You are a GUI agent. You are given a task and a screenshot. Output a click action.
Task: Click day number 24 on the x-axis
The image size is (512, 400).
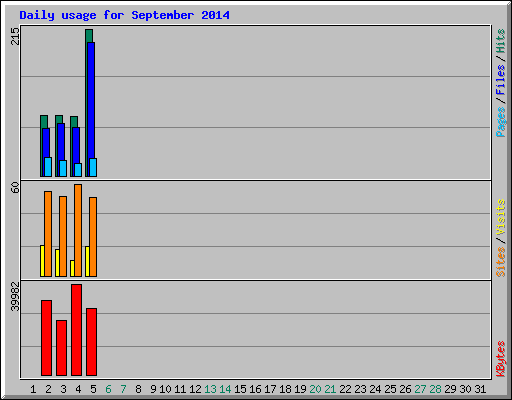(375, 389)
